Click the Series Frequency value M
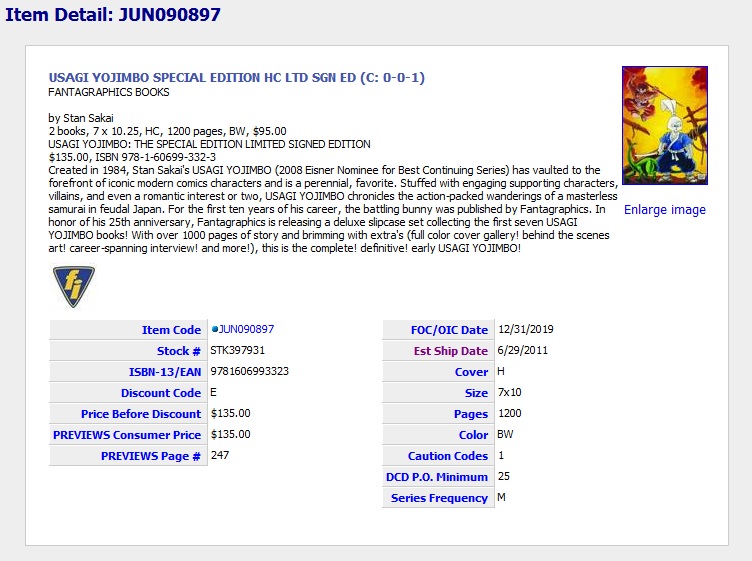Image resolution: width=752 pixels, height=561 pixels. 501,497
